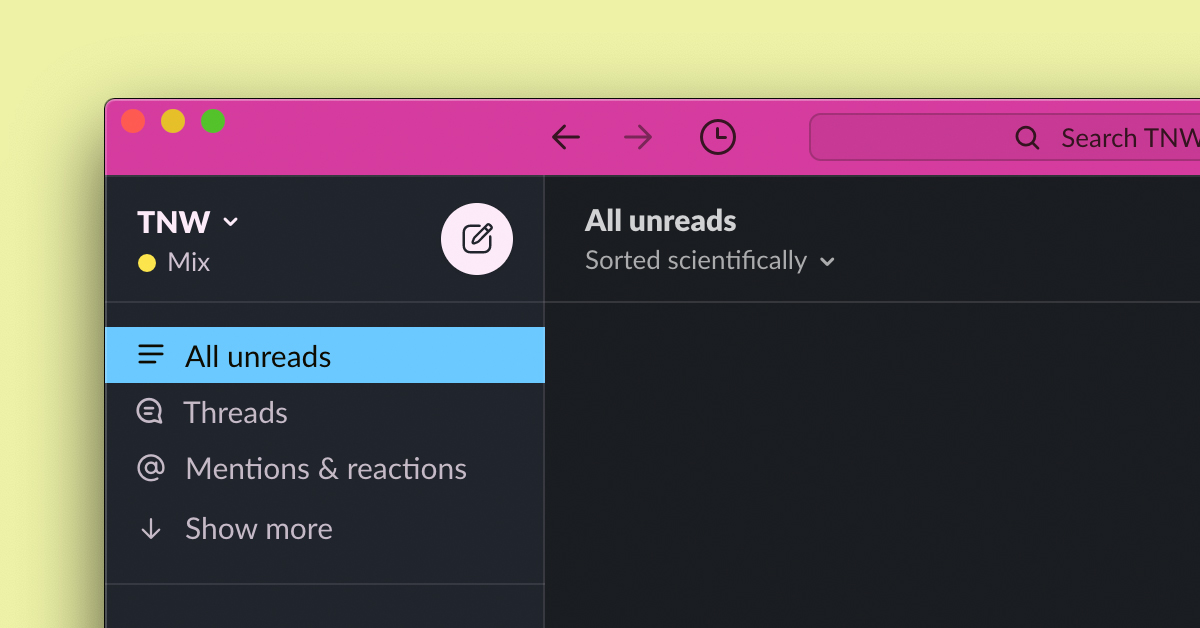Click the Threads icon in sidebar
Image resolution: width=1200 pixels, height=628 pixels.
click(x=150, y=412)
